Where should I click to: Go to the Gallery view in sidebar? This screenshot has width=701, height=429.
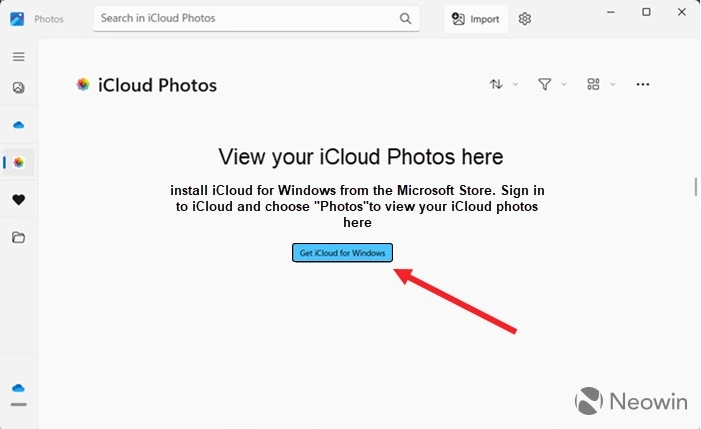[18, 88]
